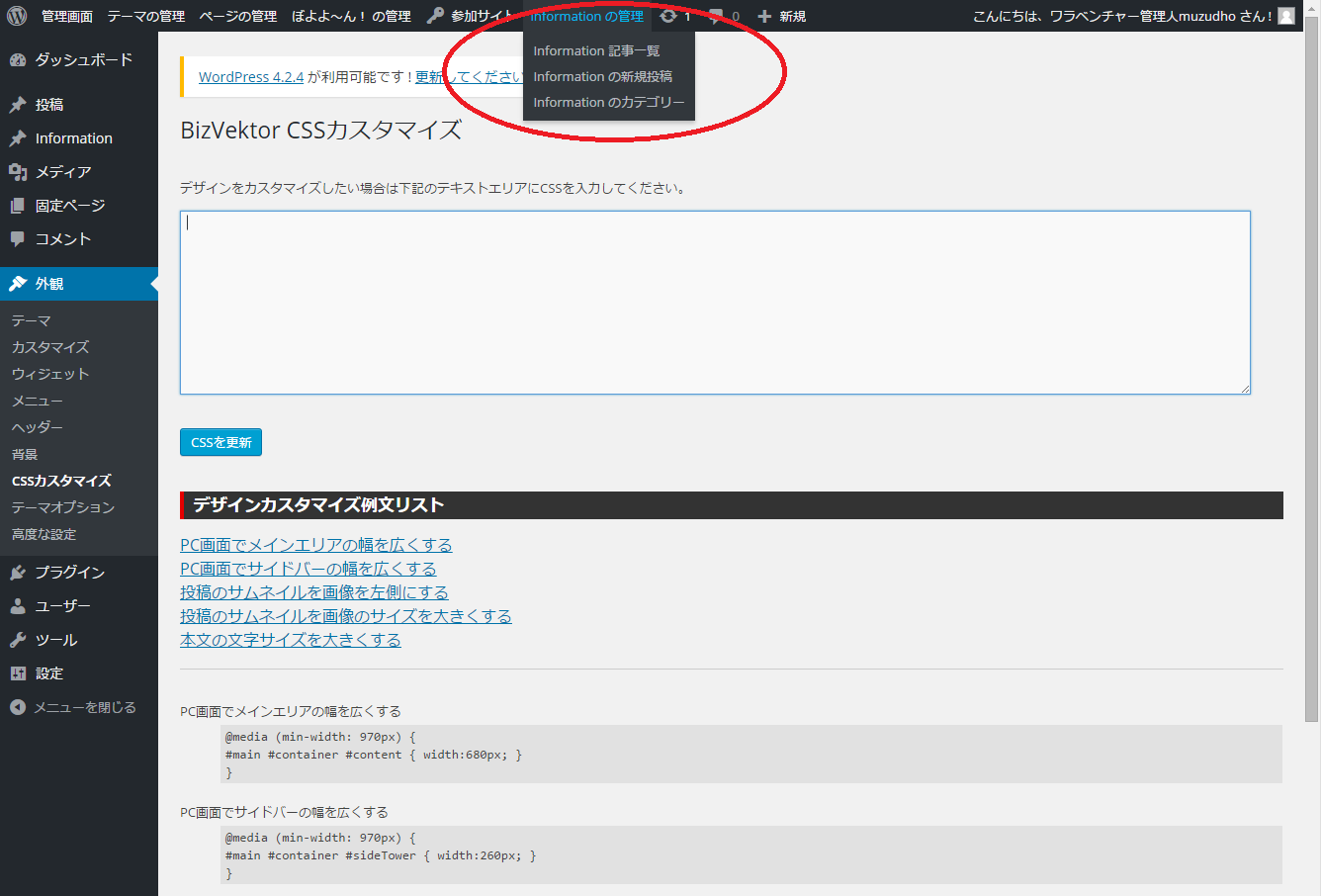Go to the ユーザー users section
The width and height of the screenshot is (1321, 896).
coord(79,606)
